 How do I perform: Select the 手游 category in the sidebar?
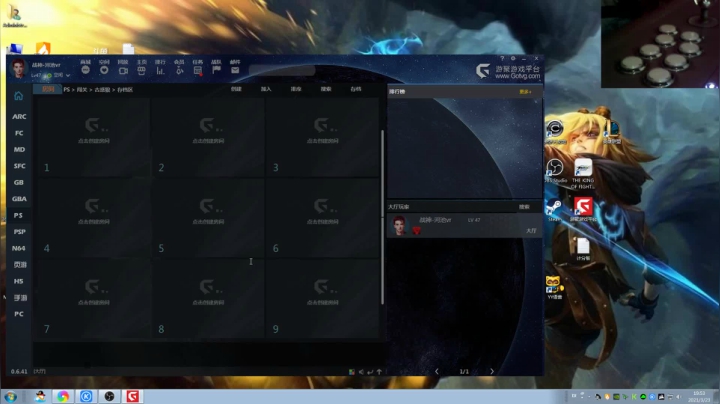(x=20, y=298)
